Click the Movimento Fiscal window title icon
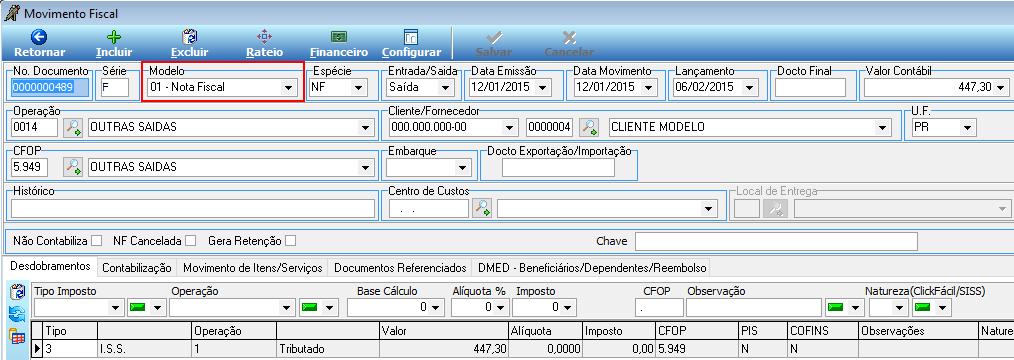This screenshot has height=360, width=1014. tap(11, 12)
